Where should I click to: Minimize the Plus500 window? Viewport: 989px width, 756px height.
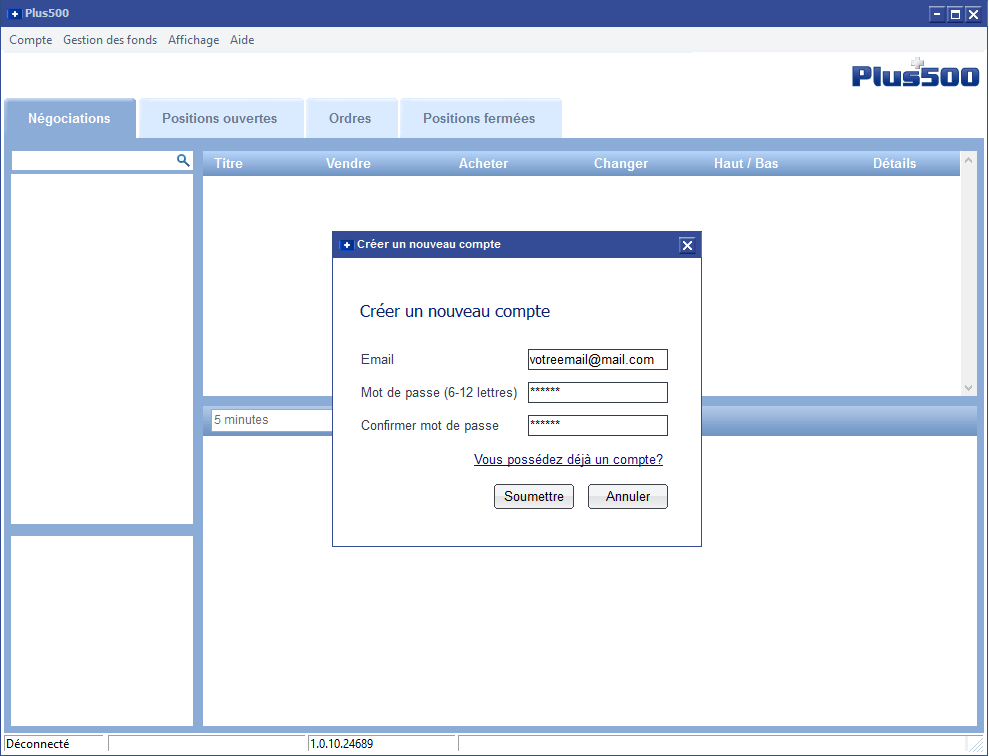click(x=937, y=14)
